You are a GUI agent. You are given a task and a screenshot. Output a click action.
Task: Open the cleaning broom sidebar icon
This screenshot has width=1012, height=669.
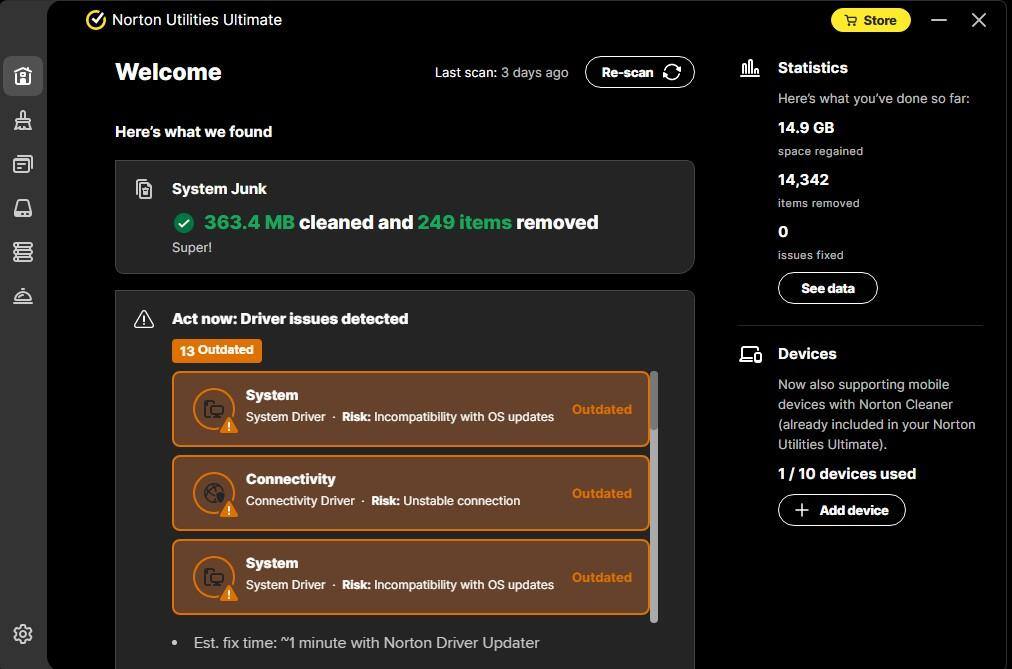coord(23,120)
